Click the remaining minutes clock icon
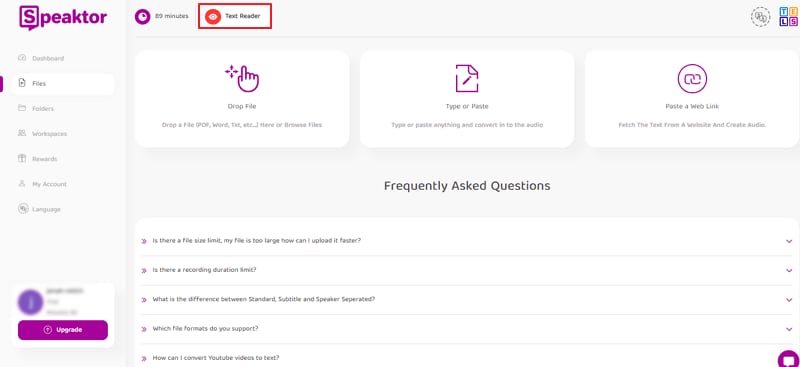 click(142, 16)
